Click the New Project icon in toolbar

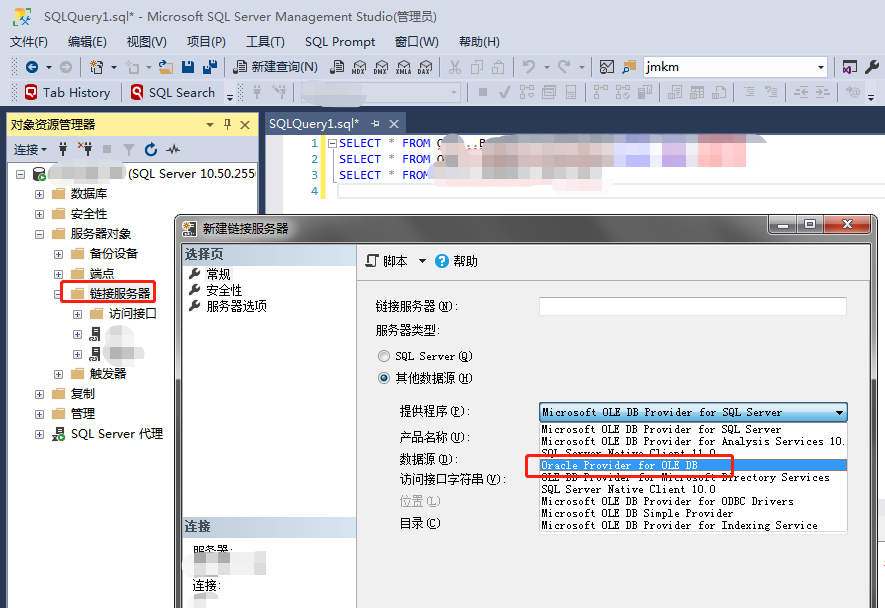(x=97, y=67)
